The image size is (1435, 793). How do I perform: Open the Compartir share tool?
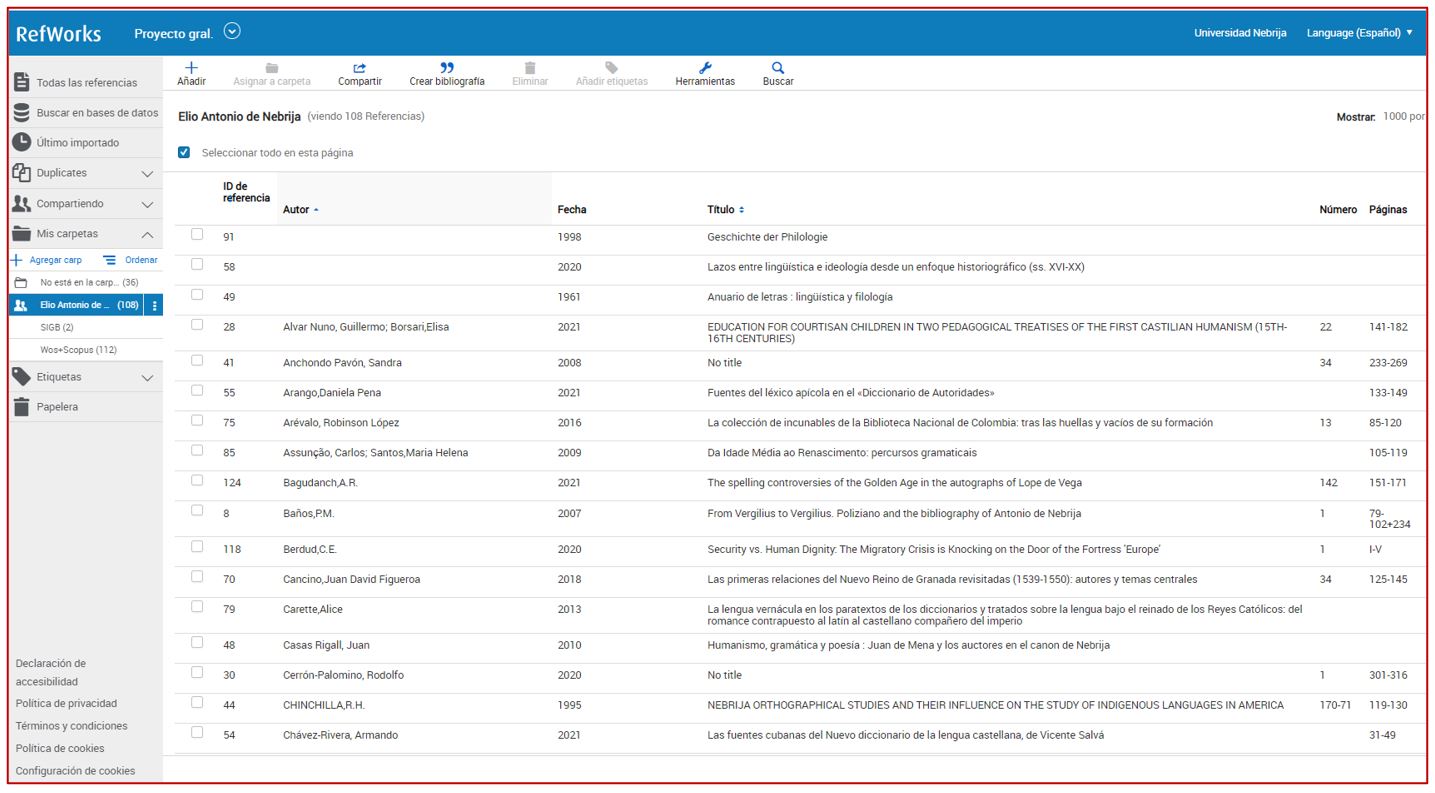pos(359,68)
